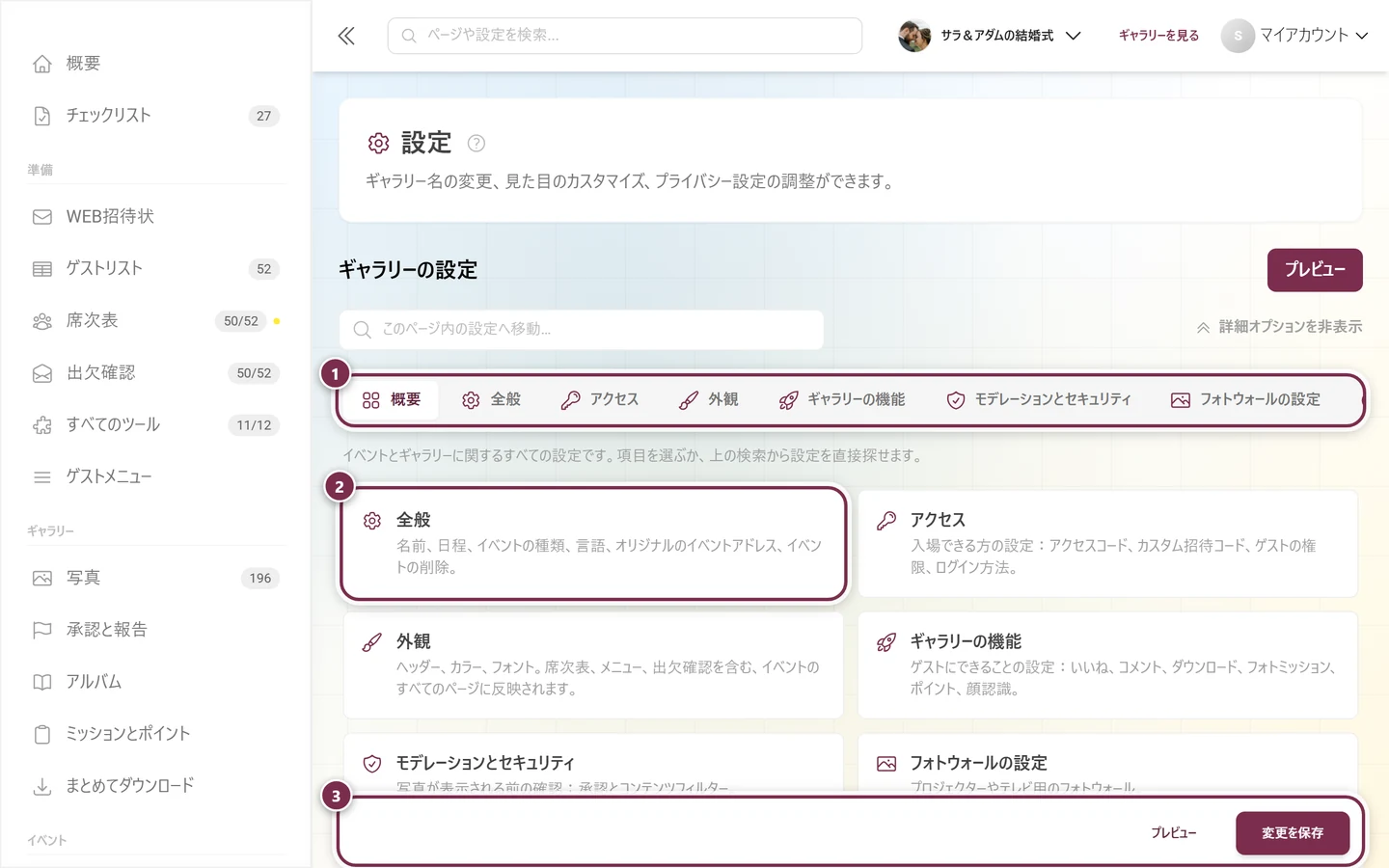Screen dimensions: 1389x868
Task: Click the ギャラリーを見る link
Action: click(x=1158, y=36)
